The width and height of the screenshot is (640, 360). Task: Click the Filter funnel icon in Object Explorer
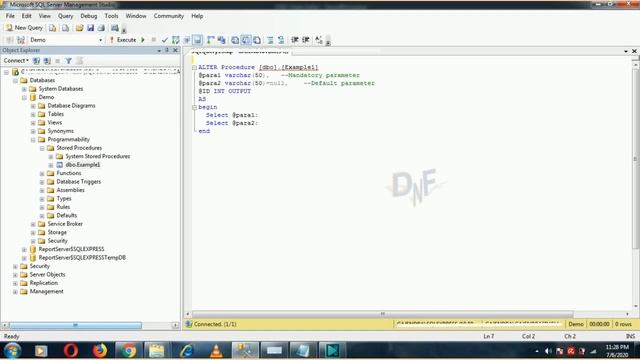pyautogui.click(x=69, y=61)
